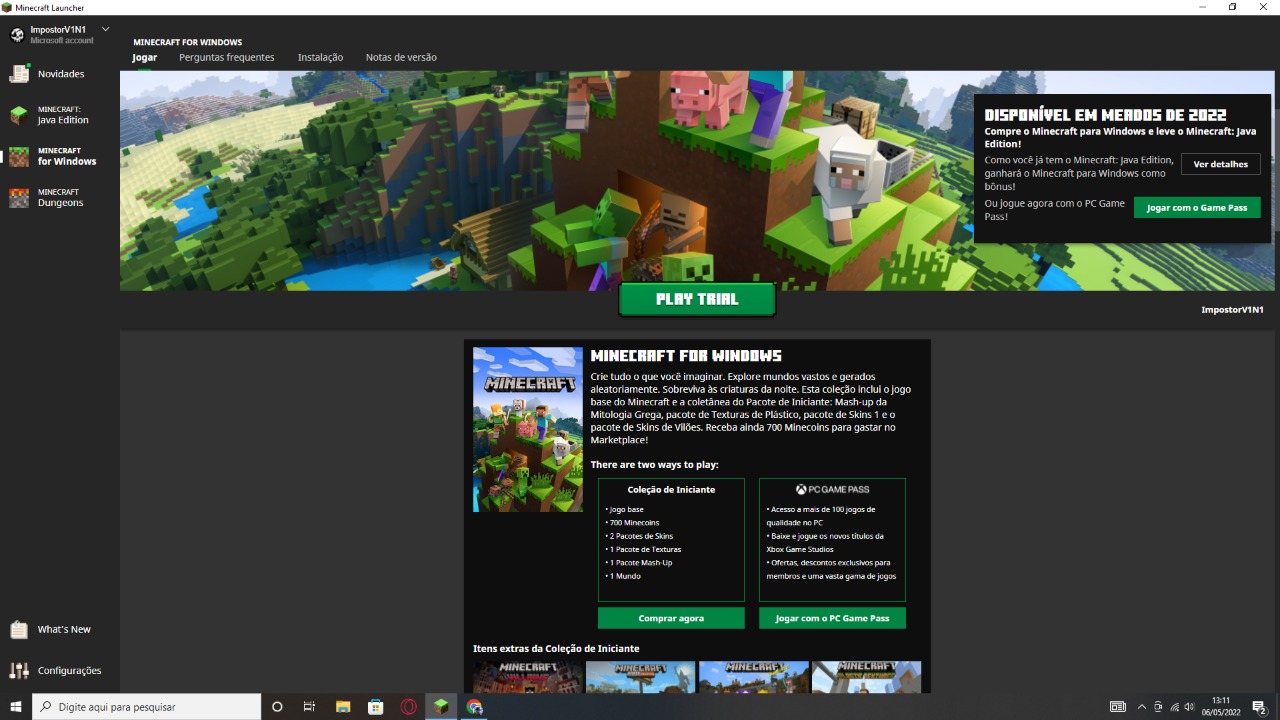Viewport: 1280px width, 720px height.
Task: Select Minecraft Dungeons in sidebar
Action: click(60, 198)
